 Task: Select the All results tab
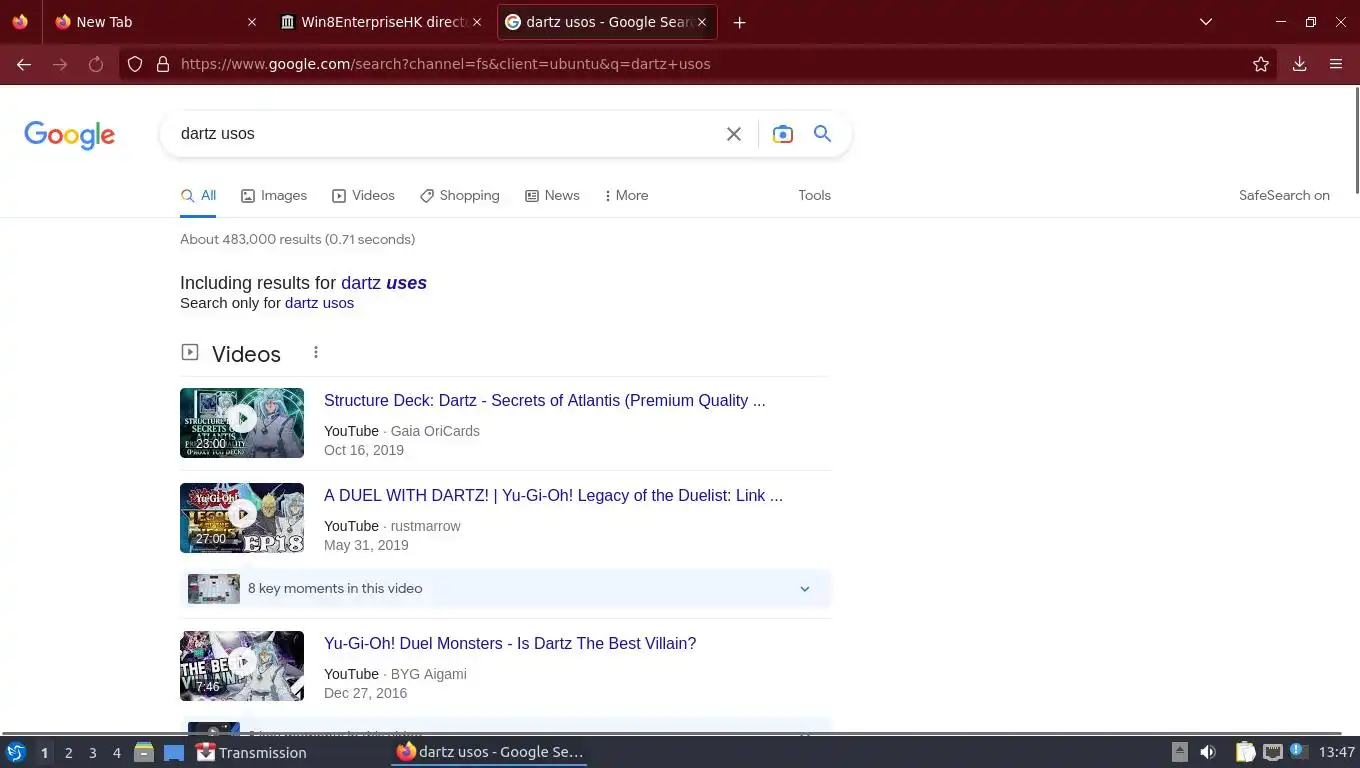point(198,196)
